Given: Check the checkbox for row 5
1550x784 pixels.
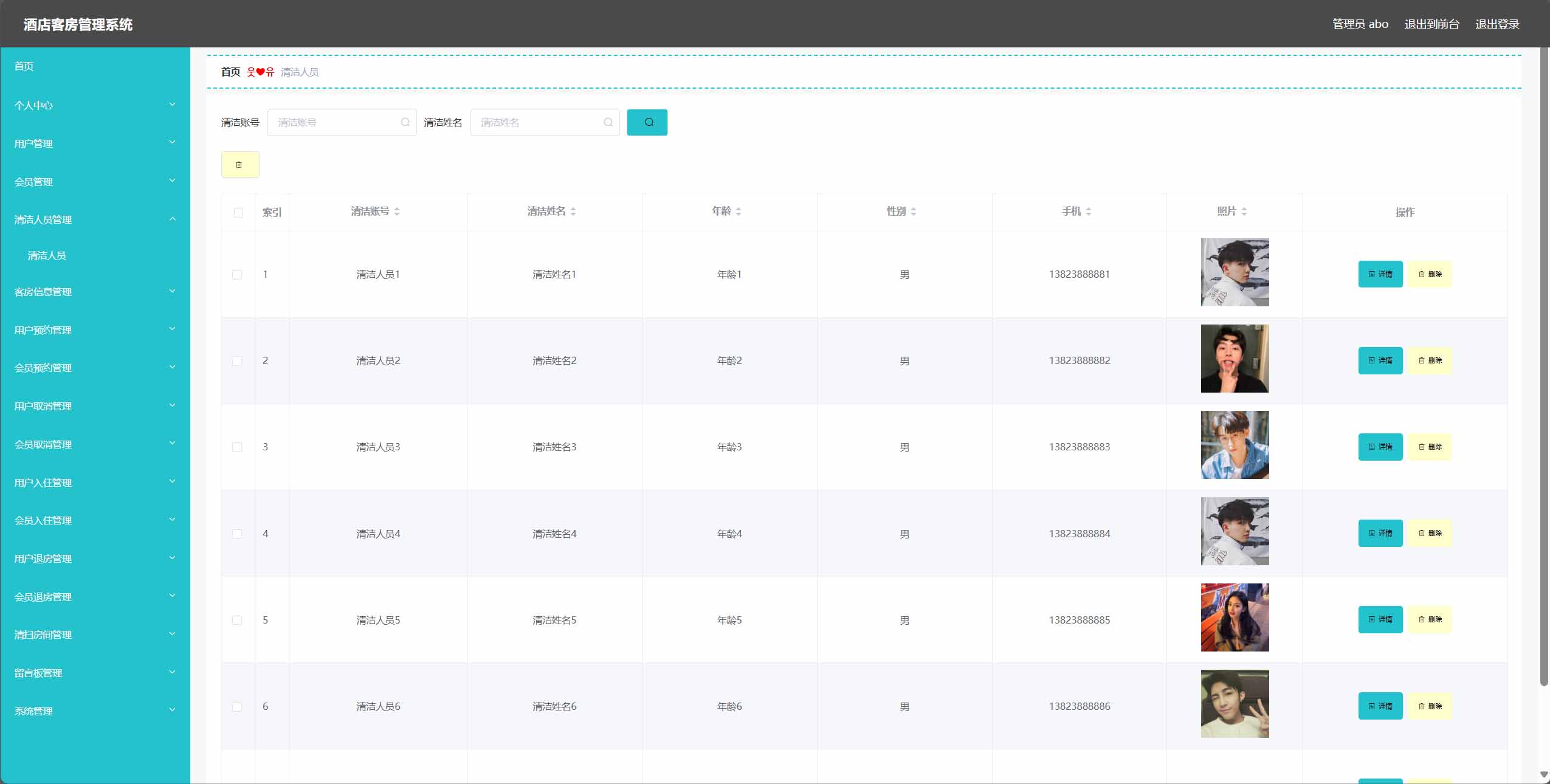Looking at the screenshot, I should (x=237, y=620).
